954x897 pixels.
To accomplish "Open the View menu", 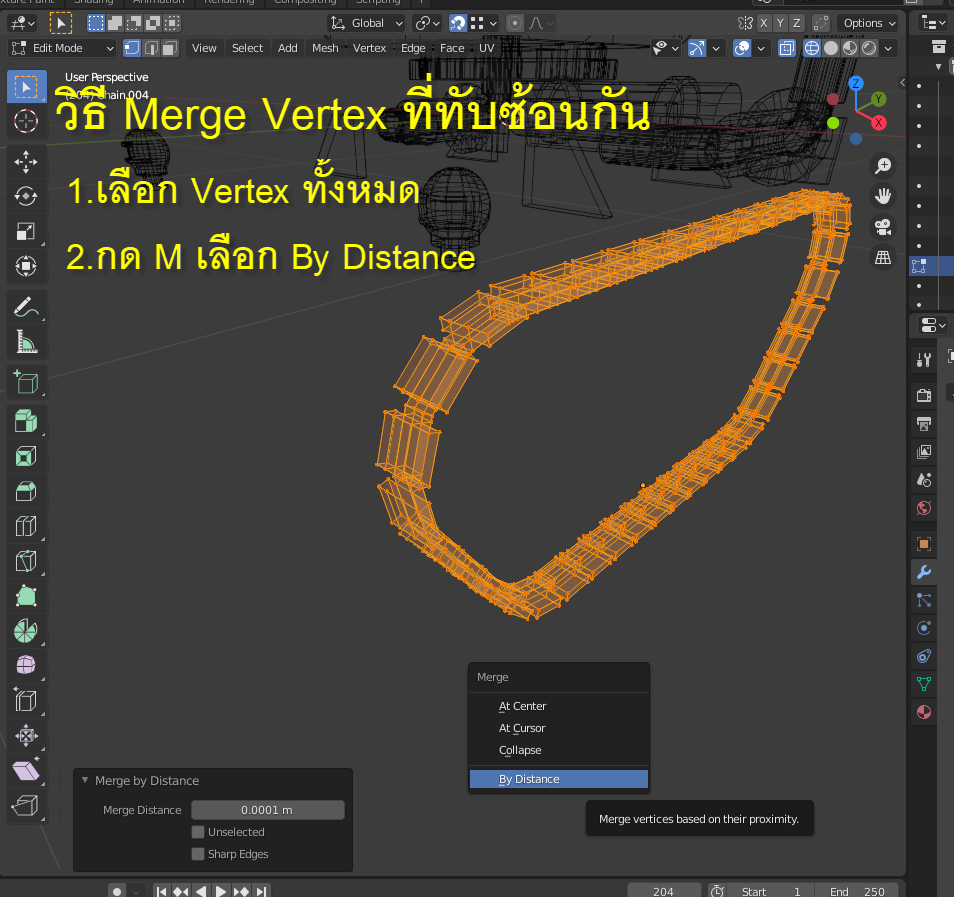I will point(204,48).
